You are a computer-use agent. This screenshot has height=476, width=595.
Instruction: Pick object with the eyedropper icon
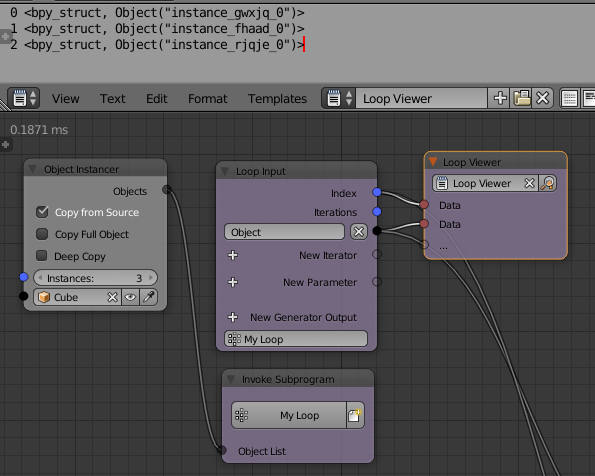148,297
